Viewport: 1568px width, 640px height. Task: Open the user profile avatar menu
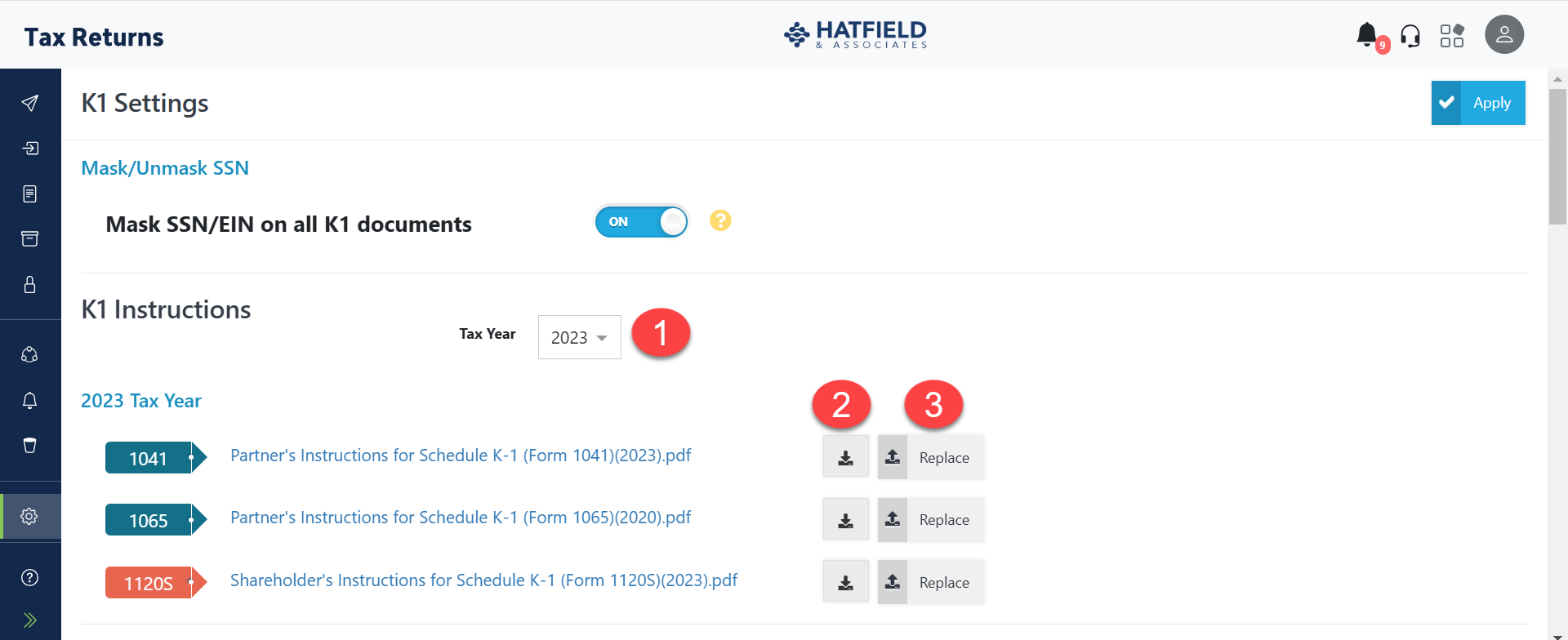(1503, 35)
